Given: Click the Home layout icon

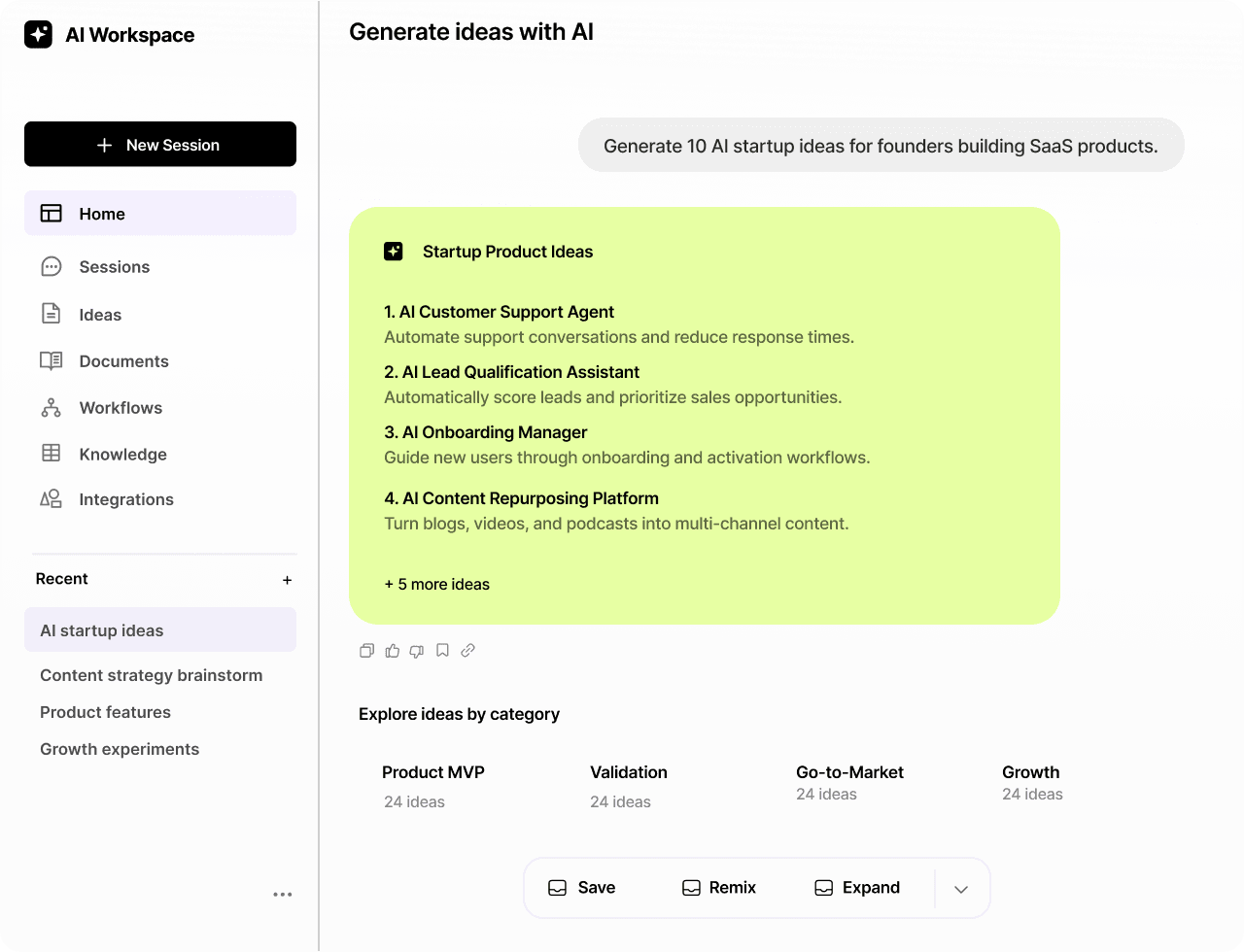Looking at the screenshot, I should [52, 214].
